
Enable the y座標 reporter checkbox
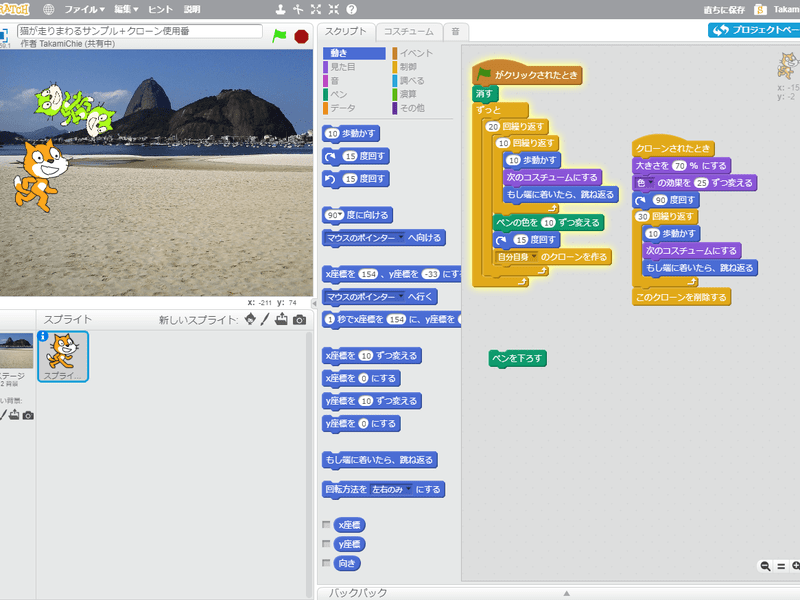point(326,544)
